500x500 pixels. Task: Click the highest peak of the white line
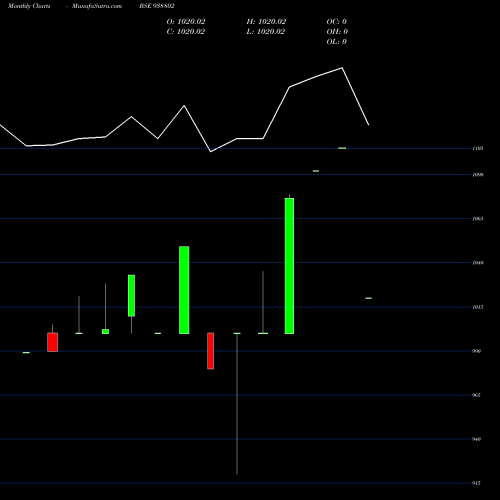(x=342, y=68)
